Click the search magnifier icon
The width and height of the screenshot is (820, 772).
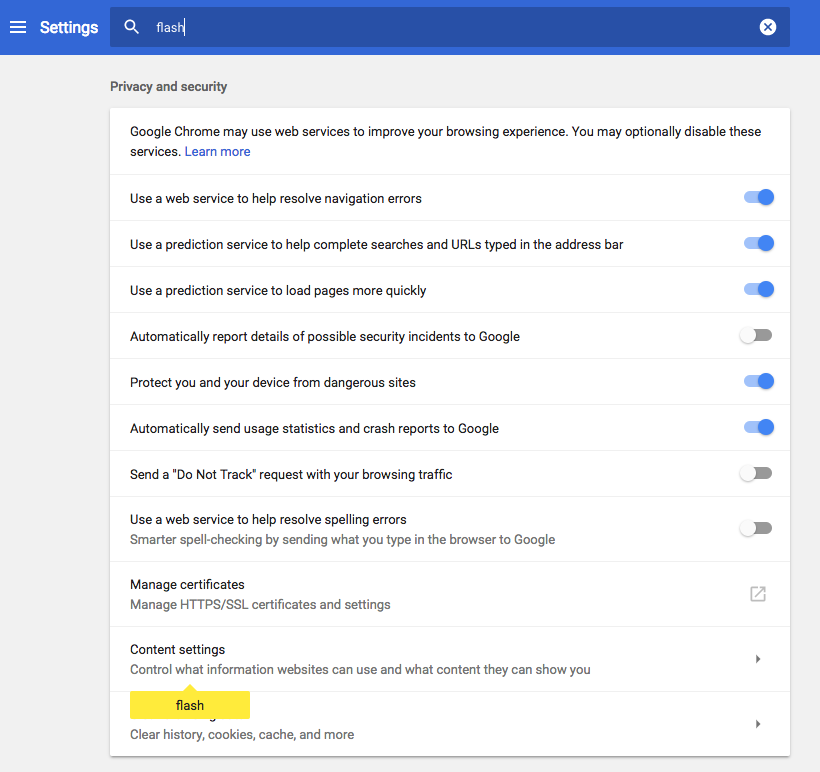(x=131, y=27)
